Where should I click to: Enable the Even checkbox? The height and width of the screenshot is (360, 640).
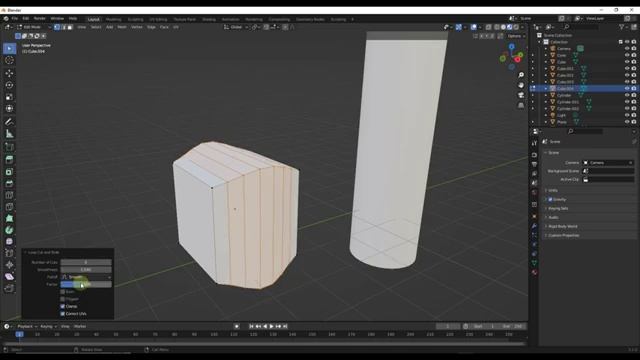62,292
